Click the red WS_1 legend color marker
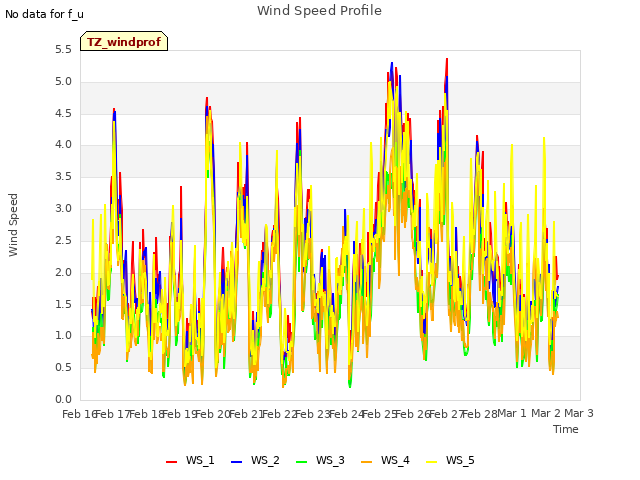Image resolution: width=640 pixels, height=480 pixels. click(x=171, y=462)
